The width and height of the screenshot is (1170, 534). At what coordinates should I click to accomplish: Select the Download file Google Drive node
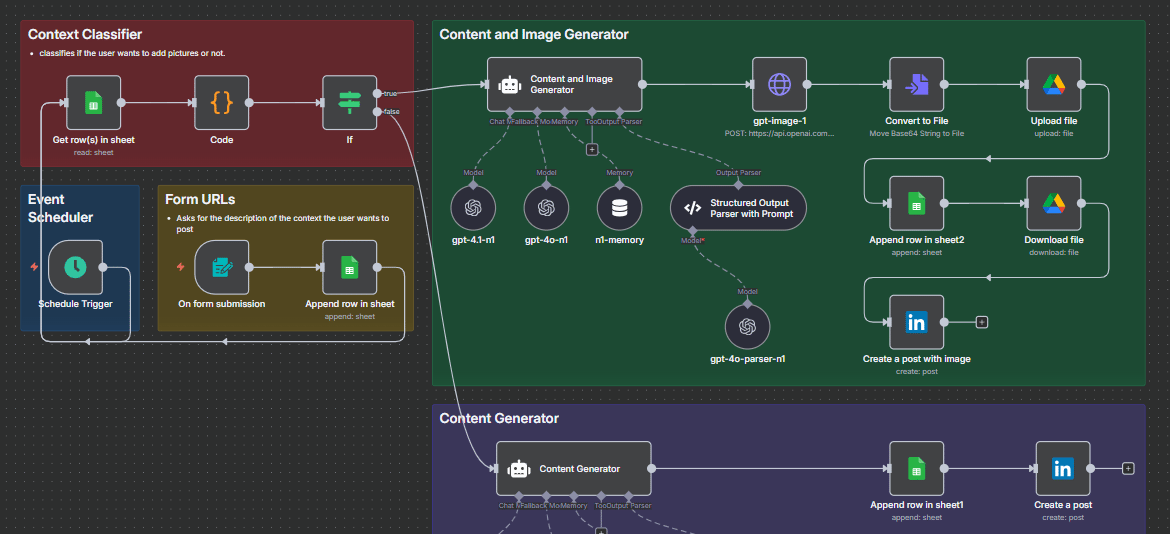pyautogui.click(x=1054, y=203)
